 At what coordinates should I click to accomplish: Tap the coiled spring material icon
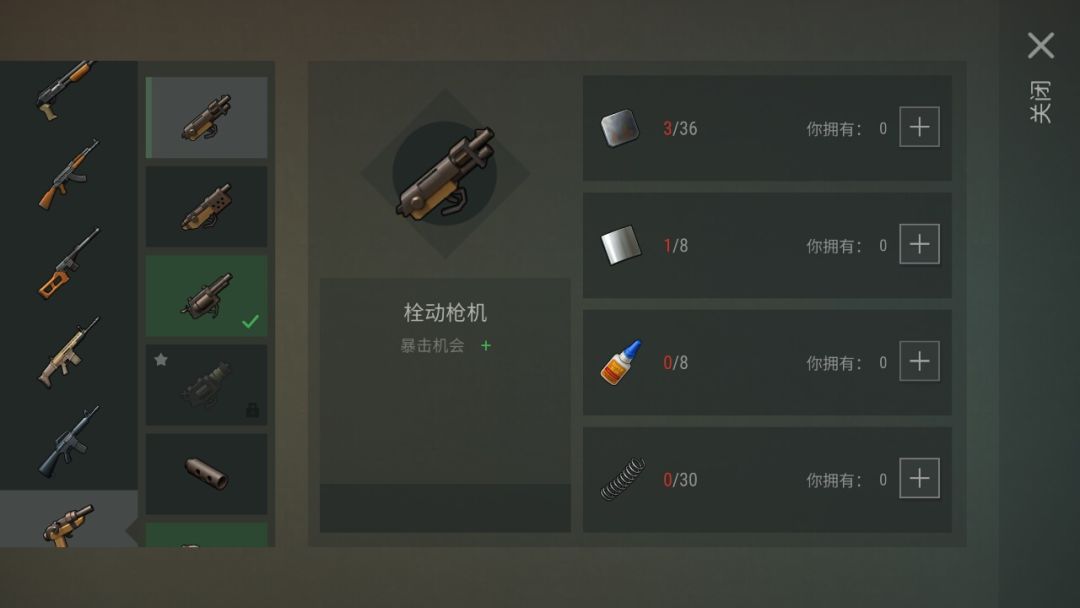pos(623,479)
